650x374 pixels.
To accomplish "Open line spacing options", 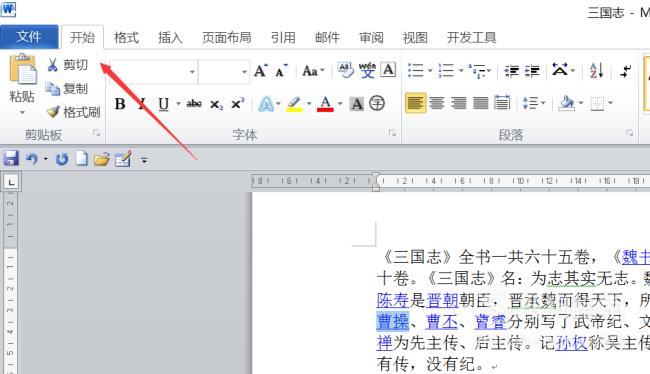I will (531, 103).
